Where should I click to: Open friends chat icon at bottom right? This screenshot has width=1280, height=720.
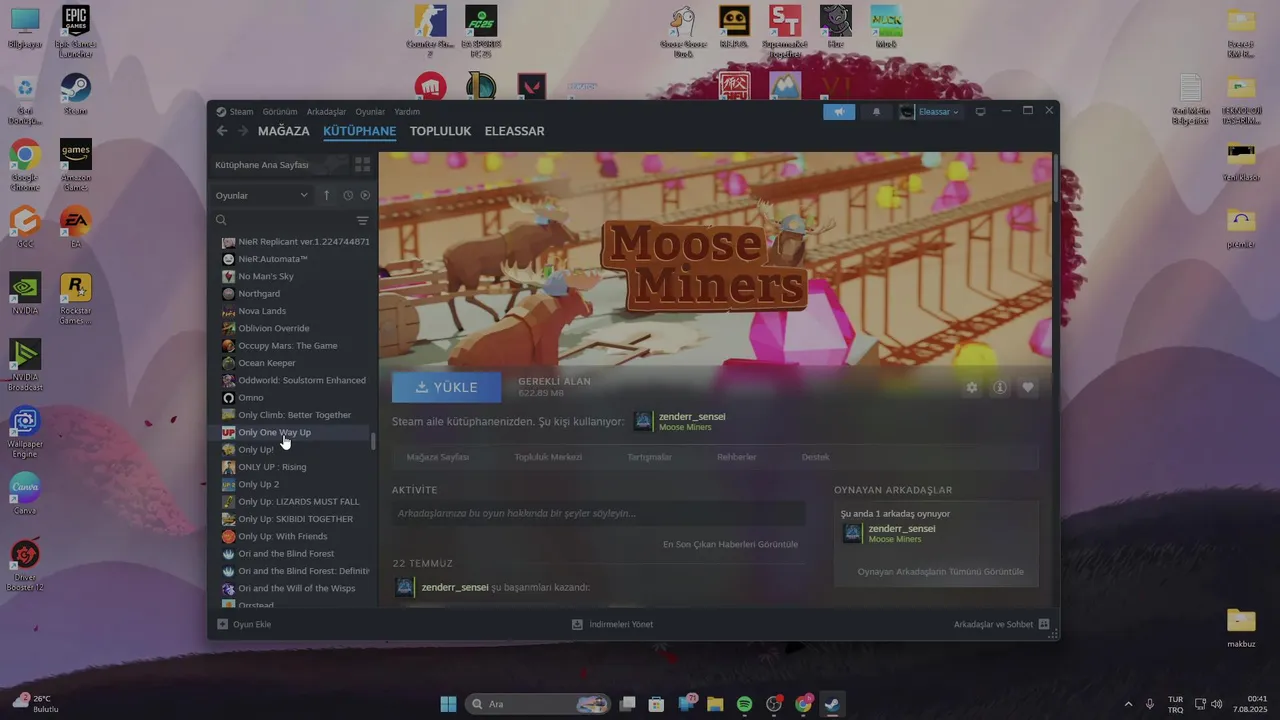coord(1044,624)
